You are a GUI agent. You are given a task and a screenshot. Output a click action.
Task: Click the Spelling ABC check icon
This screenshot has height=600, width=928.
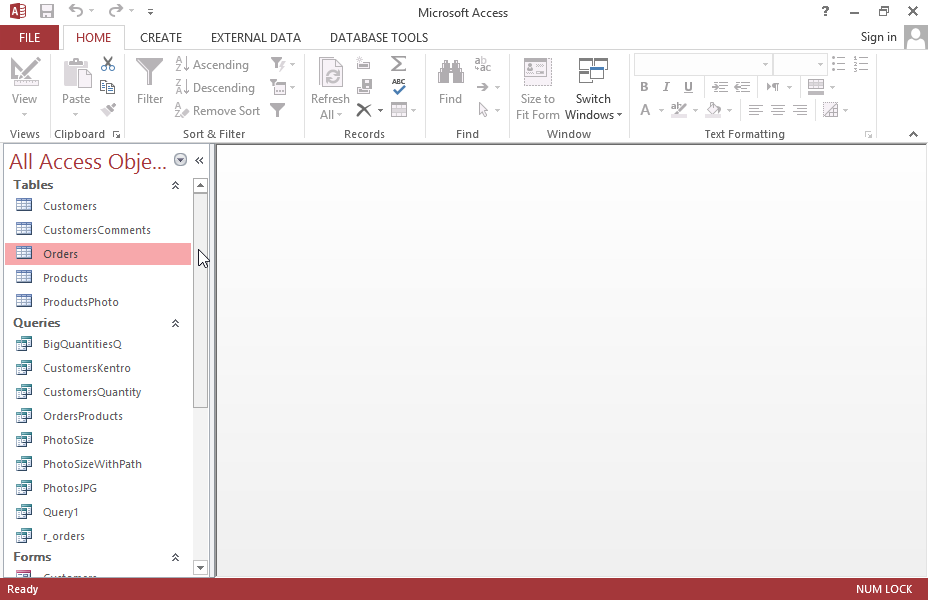click(x=399, y=86)
